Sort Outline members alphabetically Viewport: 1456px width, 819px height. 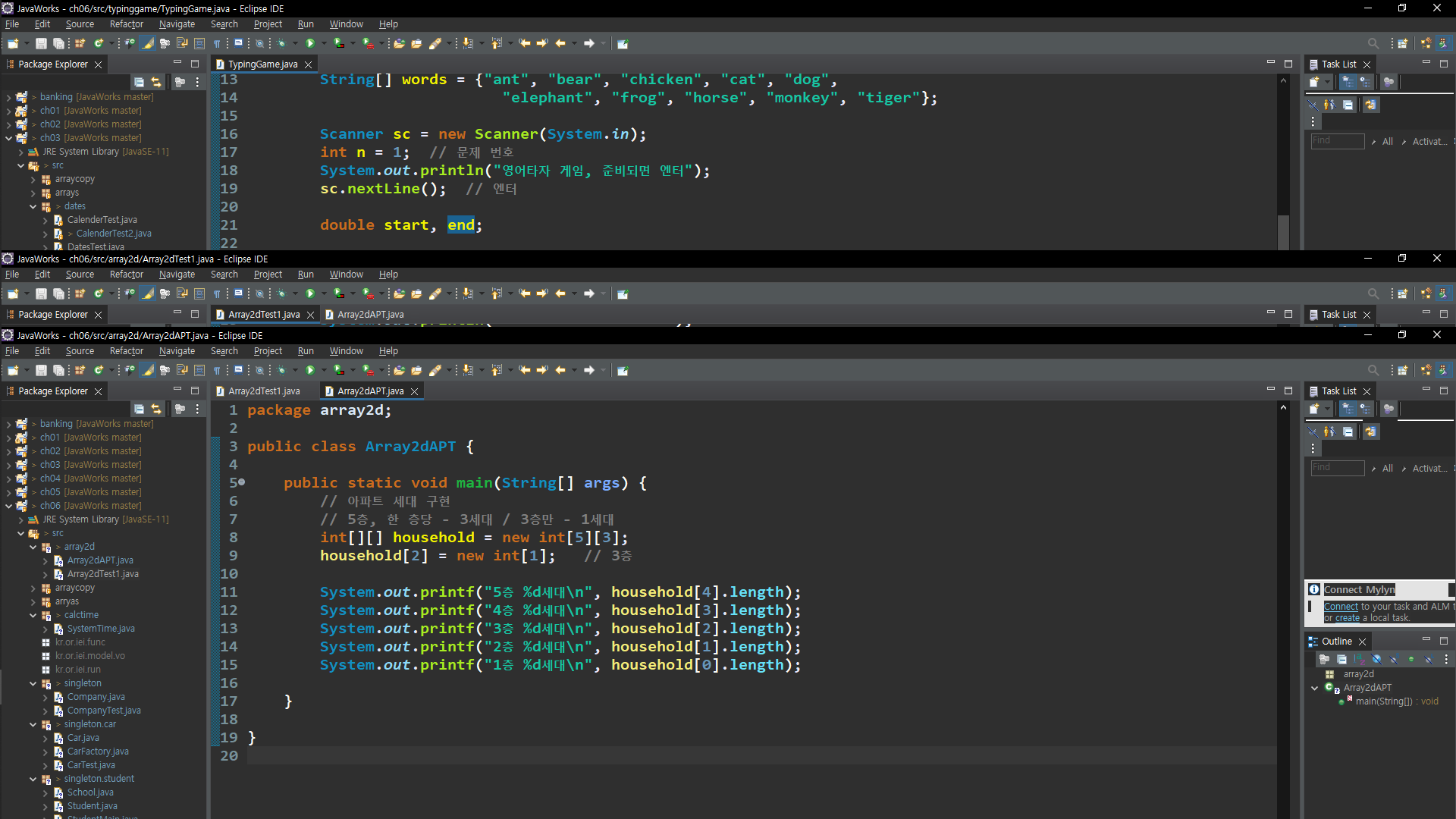(x=1359, y=660)
